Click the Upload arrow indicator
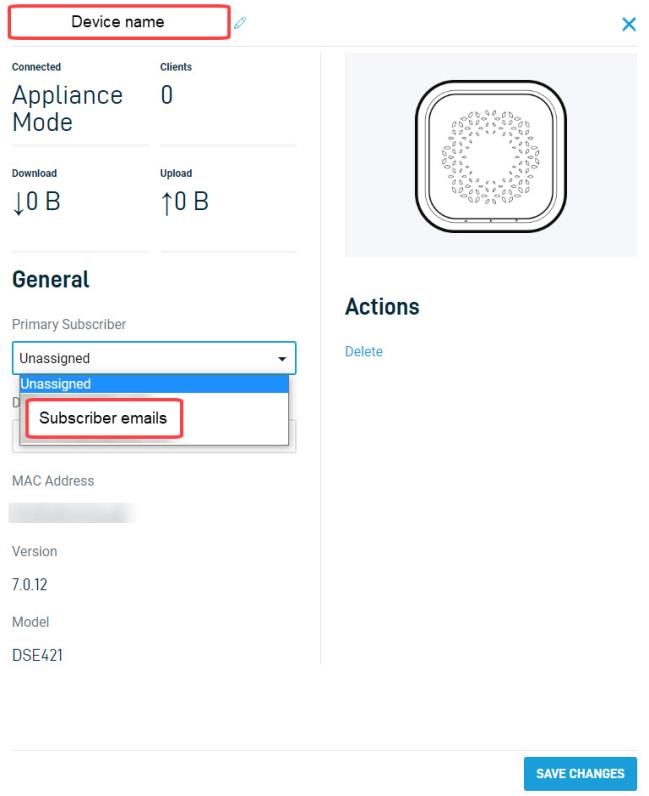The image size is (649, 796). [x=167, y=204]
